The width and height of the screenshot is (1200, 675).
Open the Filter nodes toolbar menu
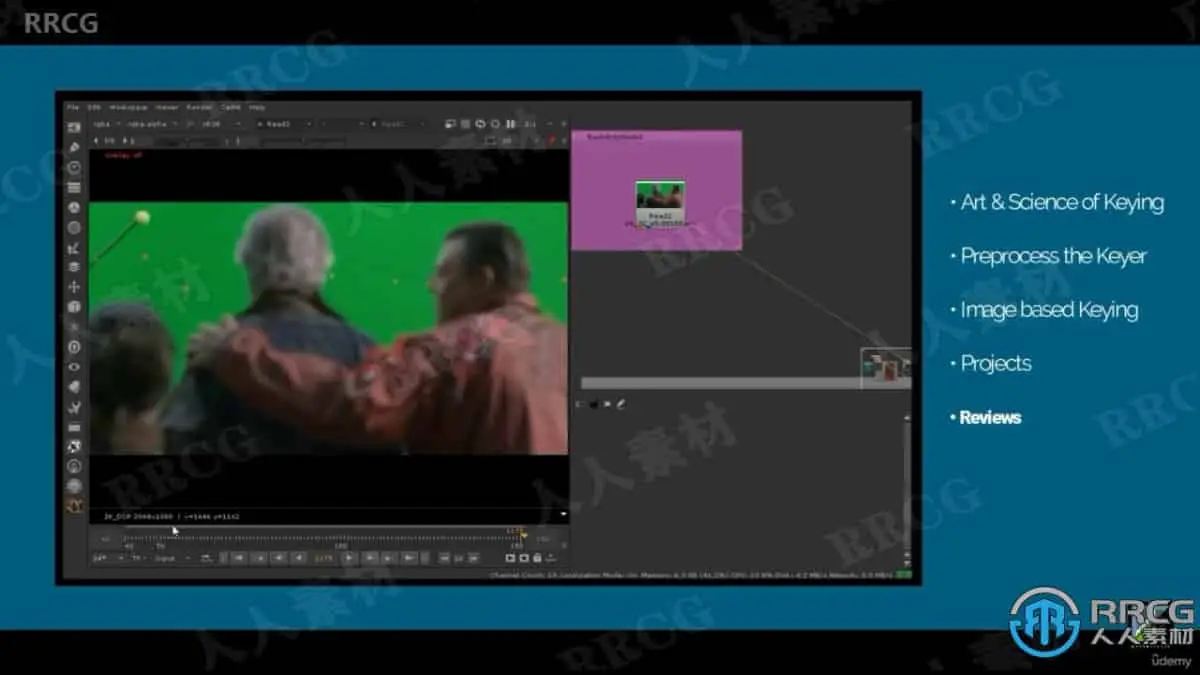74,227
